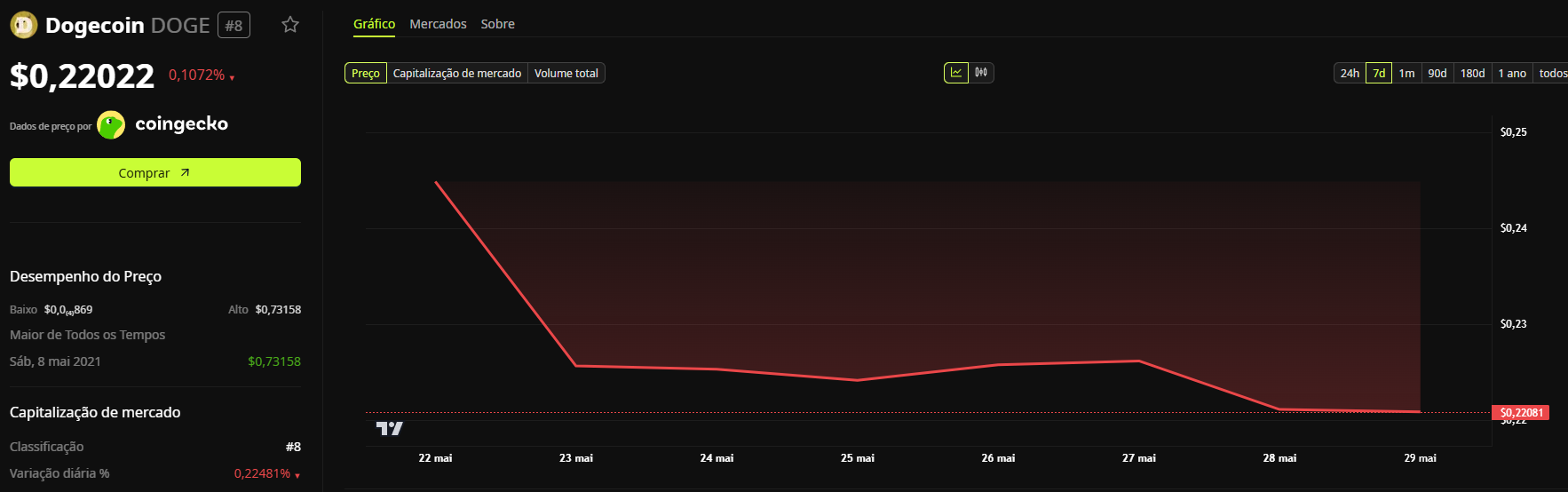
Task: Set chart range to 7d
Action: pos(1379,73)
